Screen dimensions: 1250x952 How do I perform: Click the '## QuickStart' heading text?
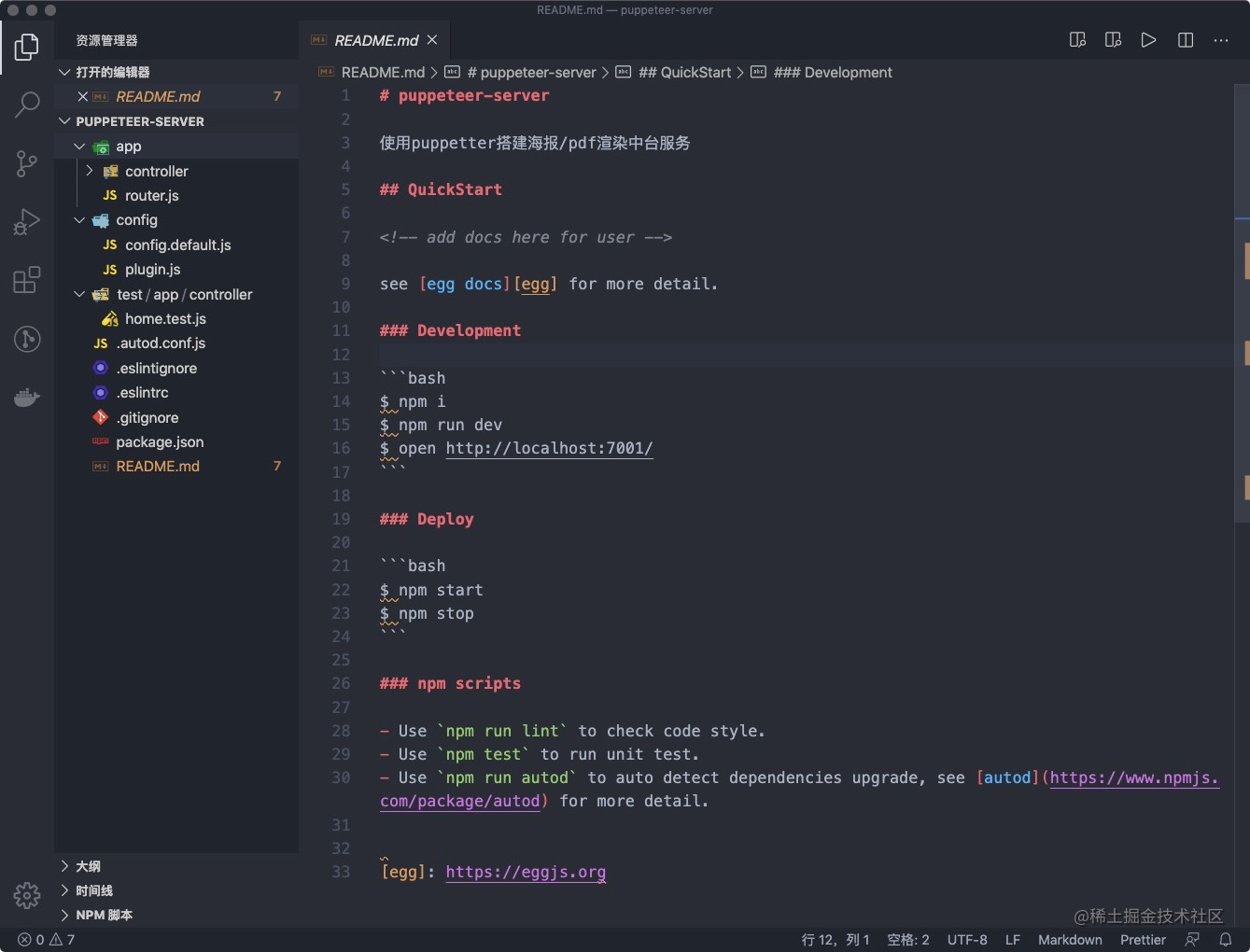point(441,189)
